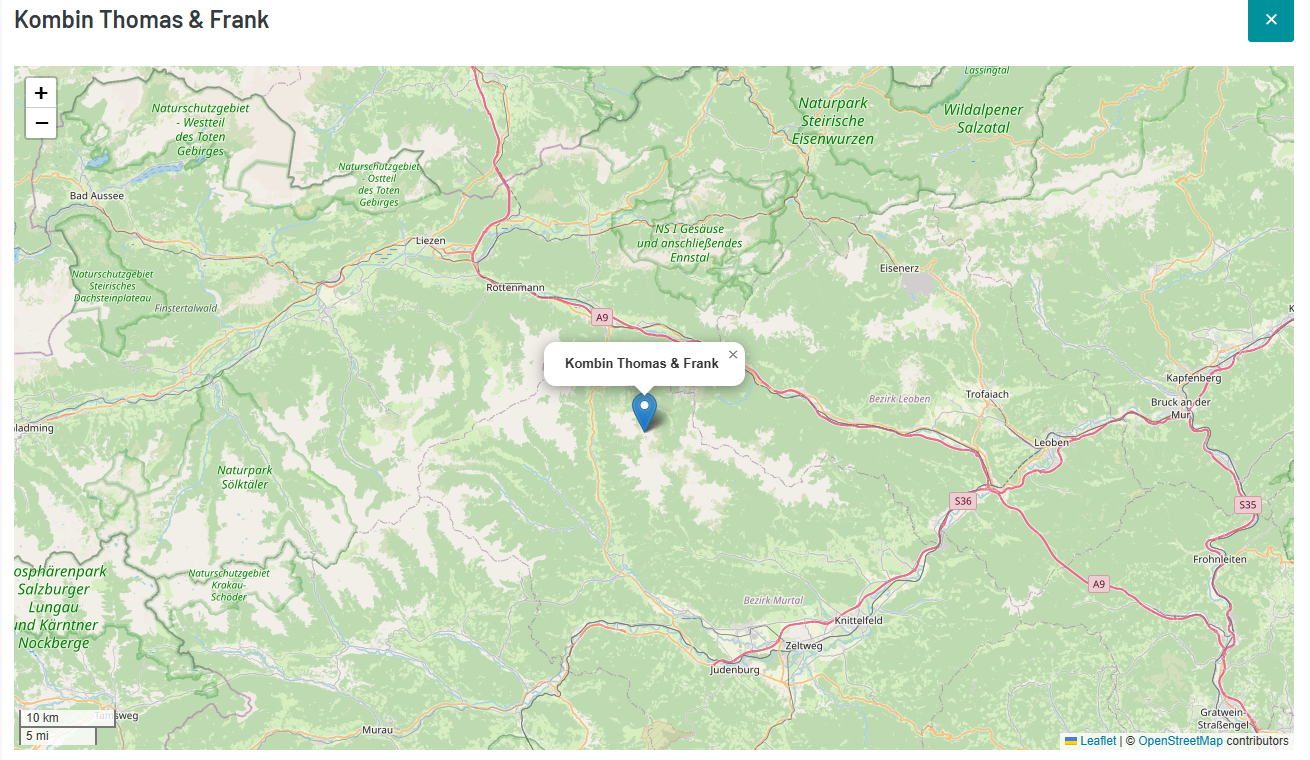The image size is (1310, 760).
Task: Click the S36 road shield
Action: [962, 500]
